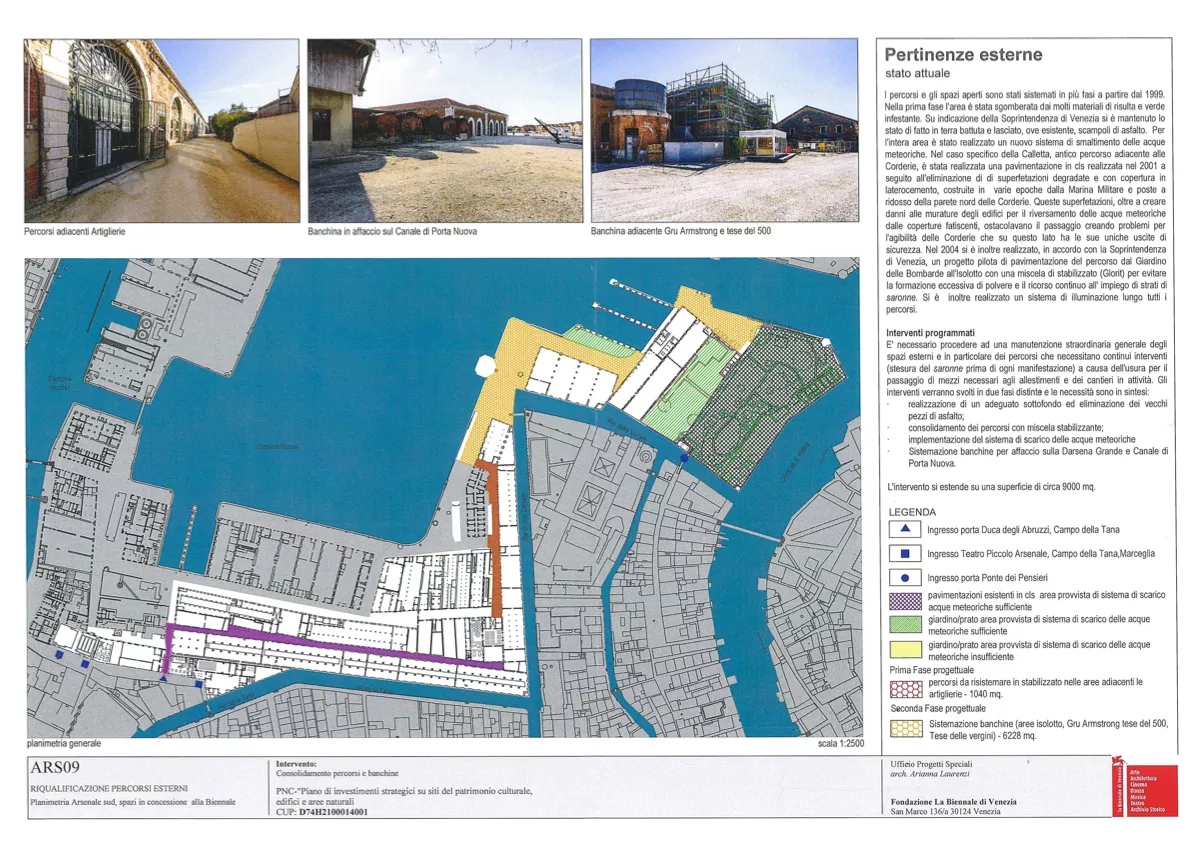Click legend text "Ingresso porta Duca degli Abruzzi, Campo della Tana"
The width and height of the screenshot is (1192, 843).
(1023, 530)
